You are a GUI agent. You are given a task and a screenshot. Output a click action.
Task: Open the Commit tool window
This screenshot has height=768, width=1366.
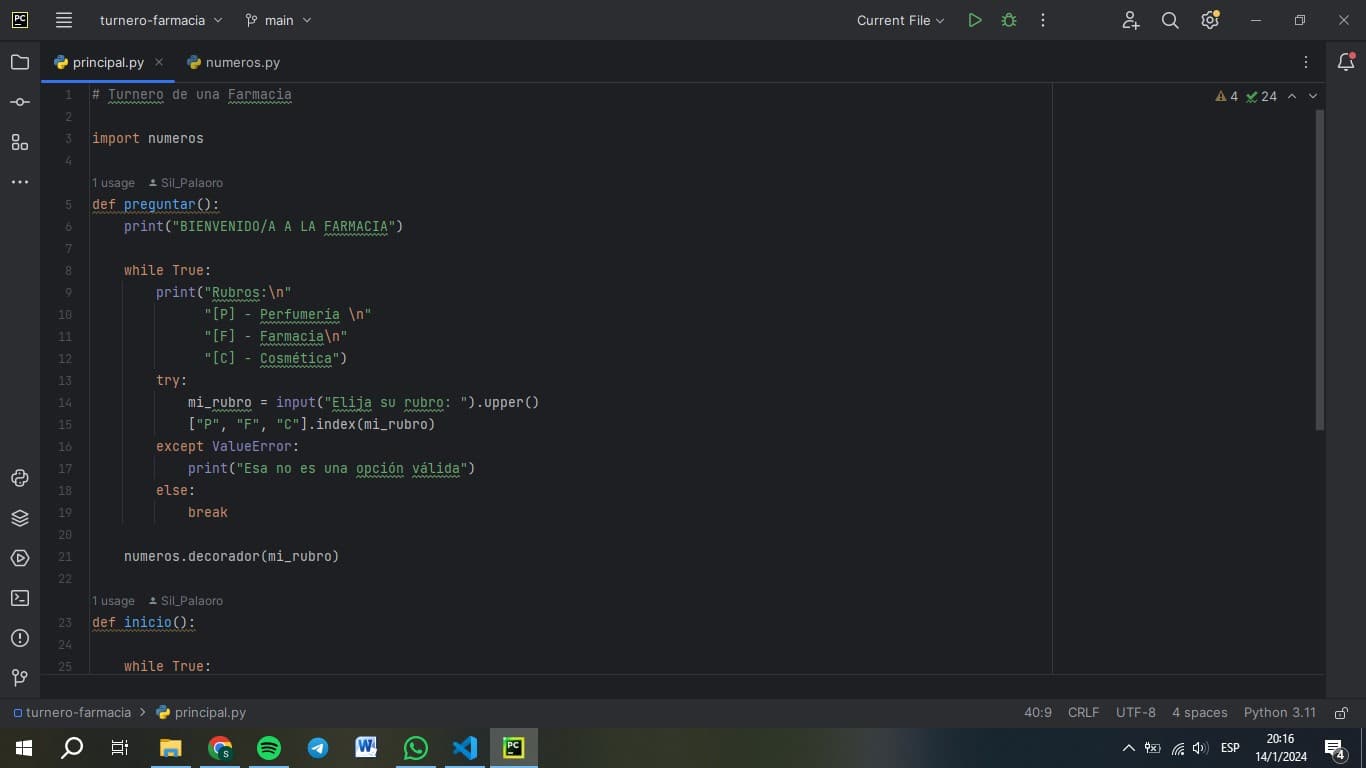(x=20, y=102)
